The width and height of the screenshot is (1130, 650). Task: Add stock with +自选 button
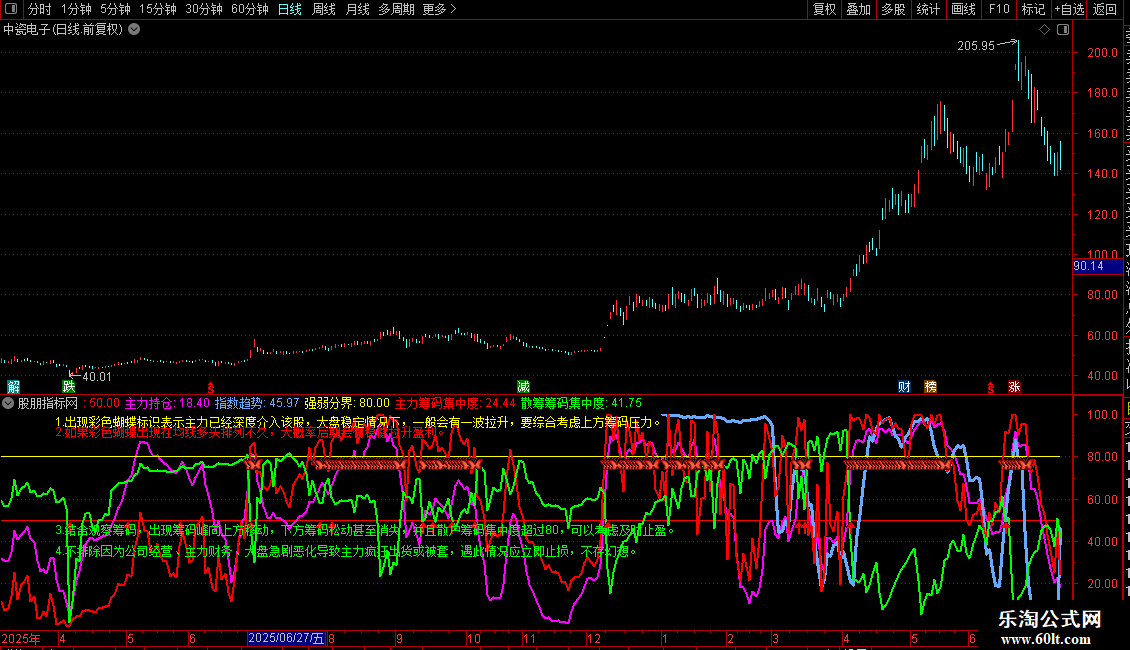(1069, 9)
